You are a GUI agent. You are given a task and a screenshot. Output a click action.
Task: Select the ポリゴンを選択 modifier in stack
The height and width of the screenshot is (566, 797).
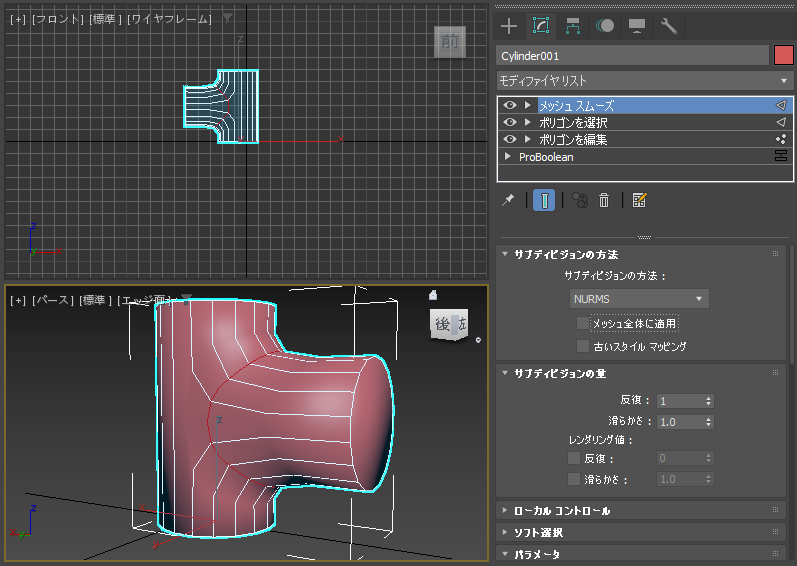click(573, 122)
